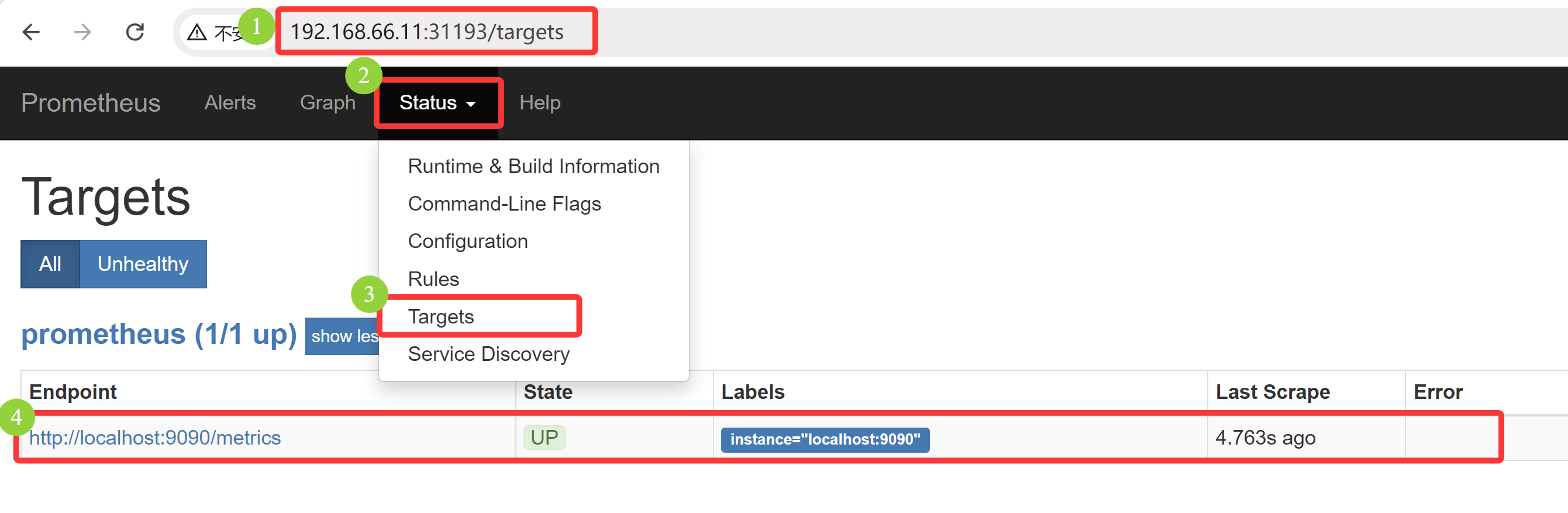Open the Prometheus home brand link

point(91,103)
